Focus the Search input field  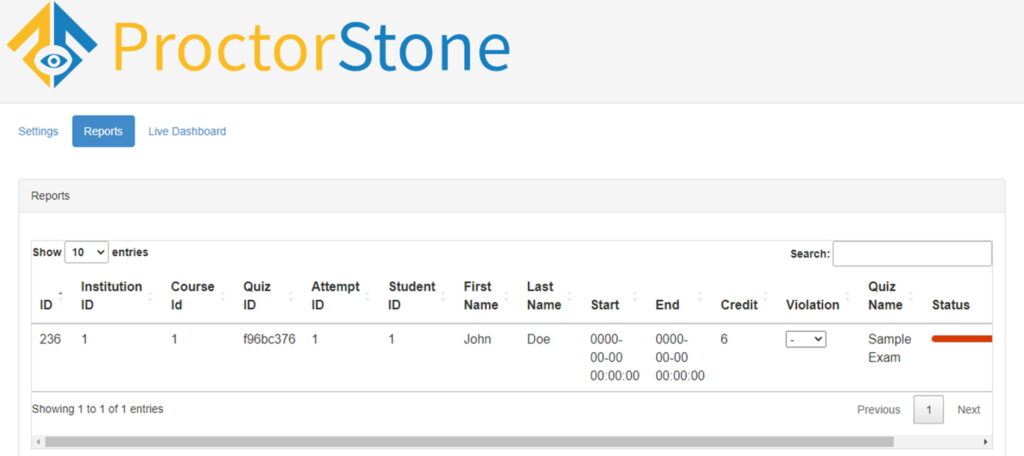coord(912,254)
